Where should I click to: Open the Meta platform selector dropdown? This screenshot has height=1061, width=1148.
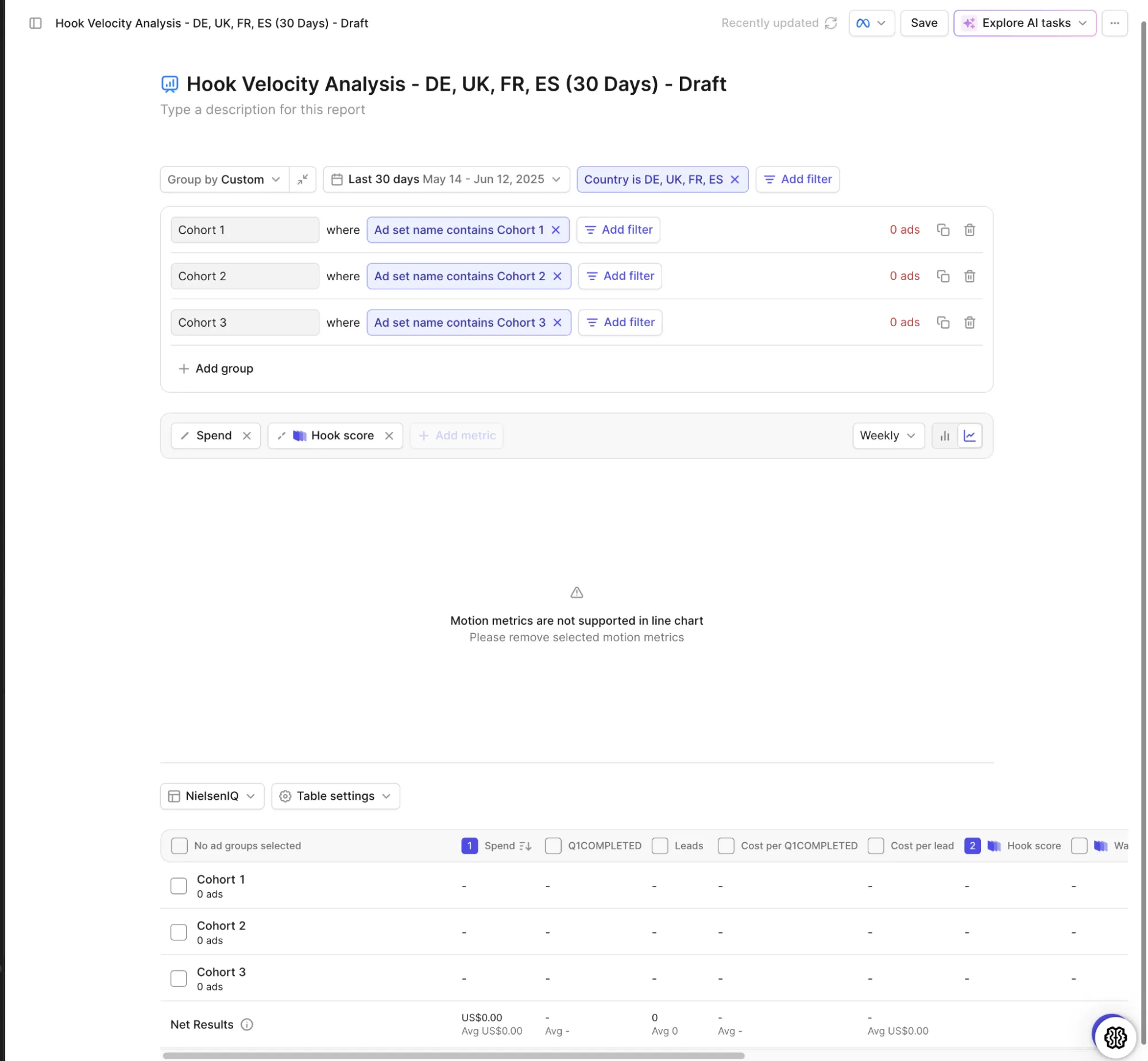pyautogui.click(x=871, y=23)
